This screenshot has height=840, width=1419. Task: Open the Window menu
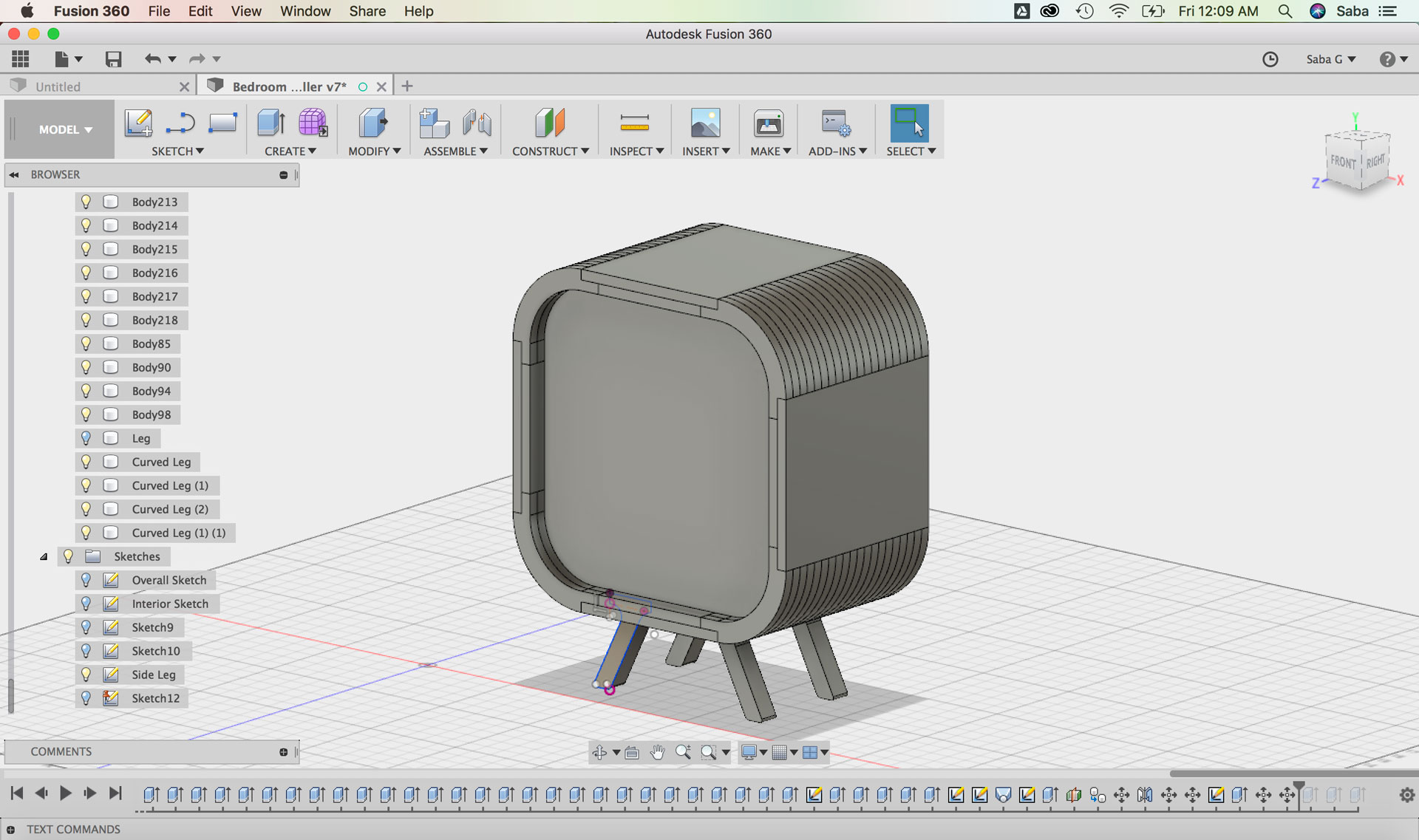pyautogui.click(x=304, y=11)
